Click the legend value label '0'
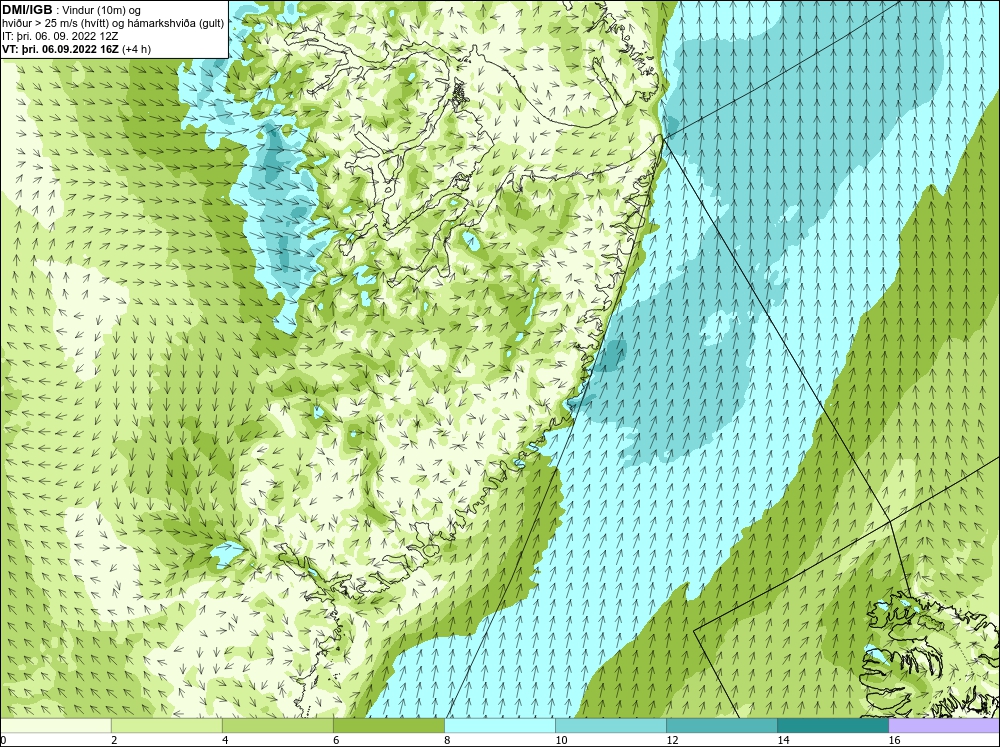This screenshot has height=747, width=1000. coord(3,740)
